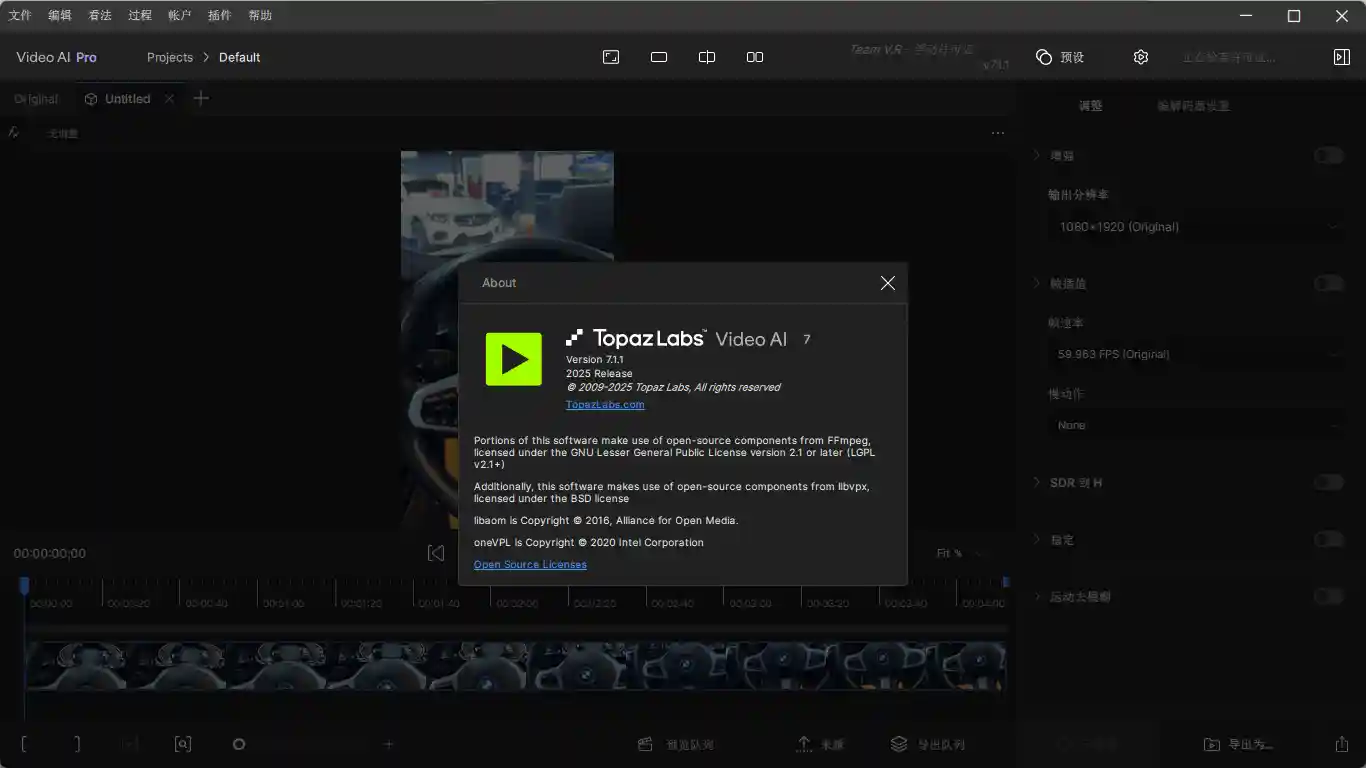The width and height of the screenshot is (1366, 768).
Task: Open the 1080×1920 (Original) resolution dropdown
Action: [x=1195, y=227]
